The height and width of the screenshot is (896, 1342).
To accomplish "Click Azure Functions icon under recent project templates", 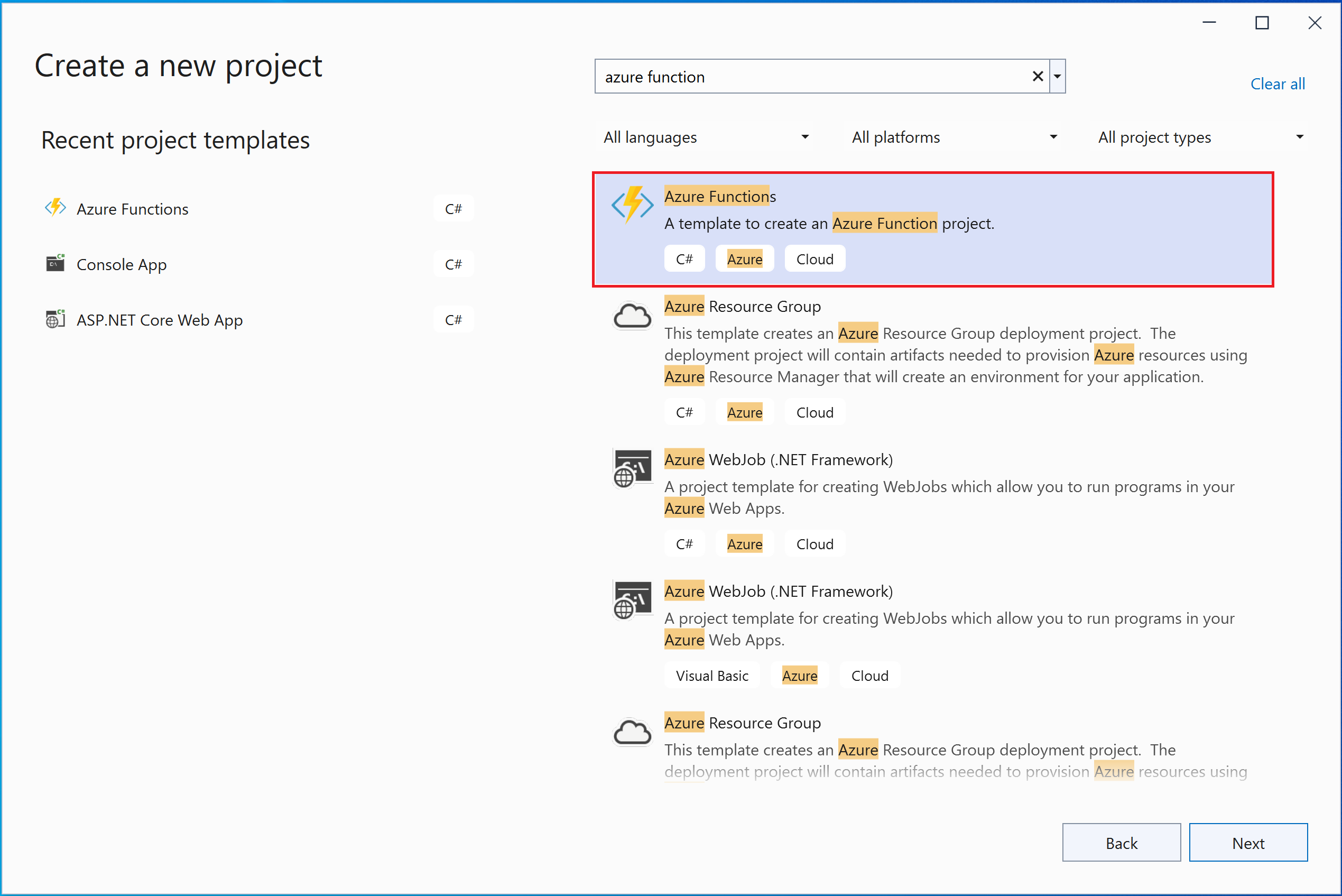I will (55, 208).
